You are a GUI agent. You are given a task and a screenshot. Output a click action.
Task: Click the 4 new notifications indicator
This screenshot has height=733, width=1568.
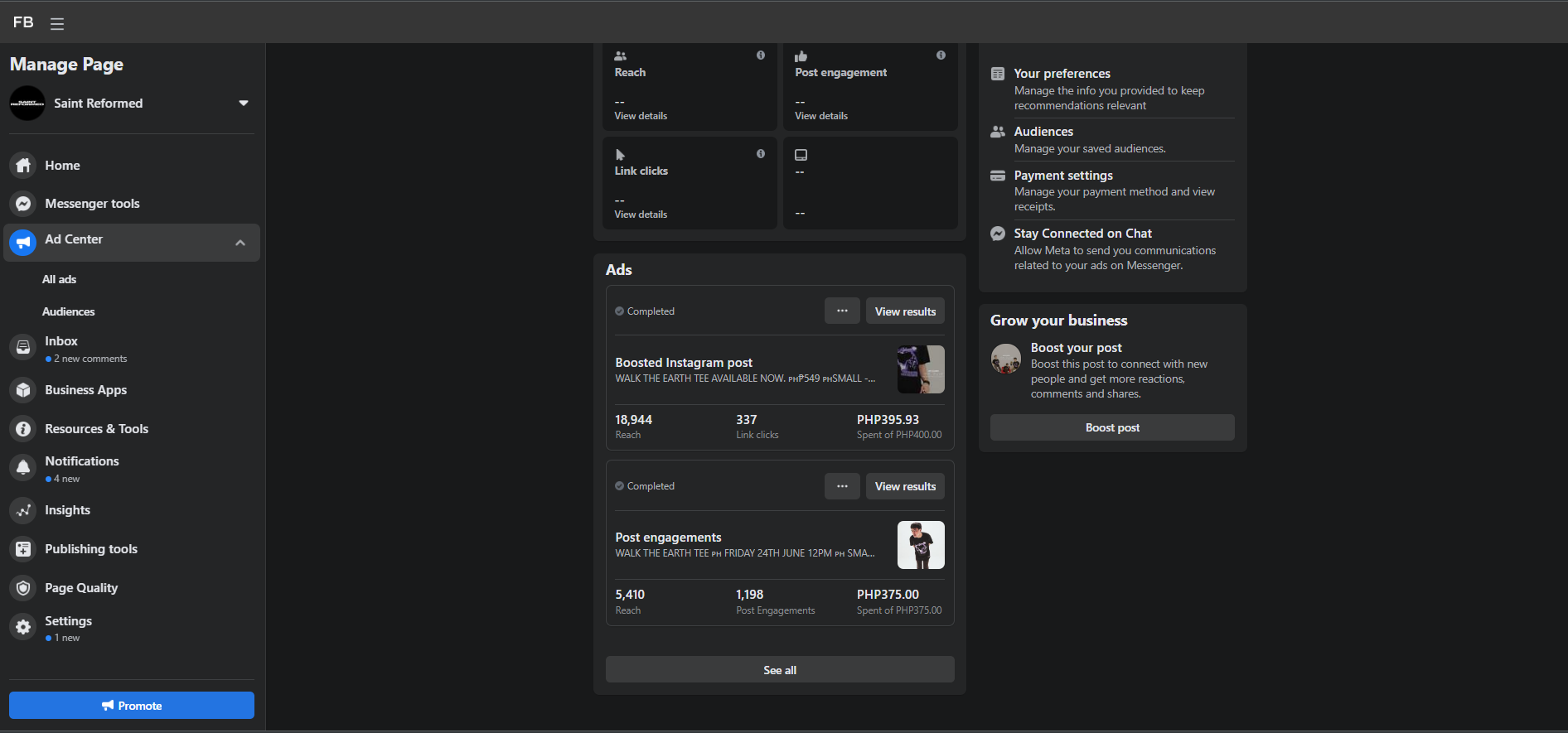tap(63, 479)
